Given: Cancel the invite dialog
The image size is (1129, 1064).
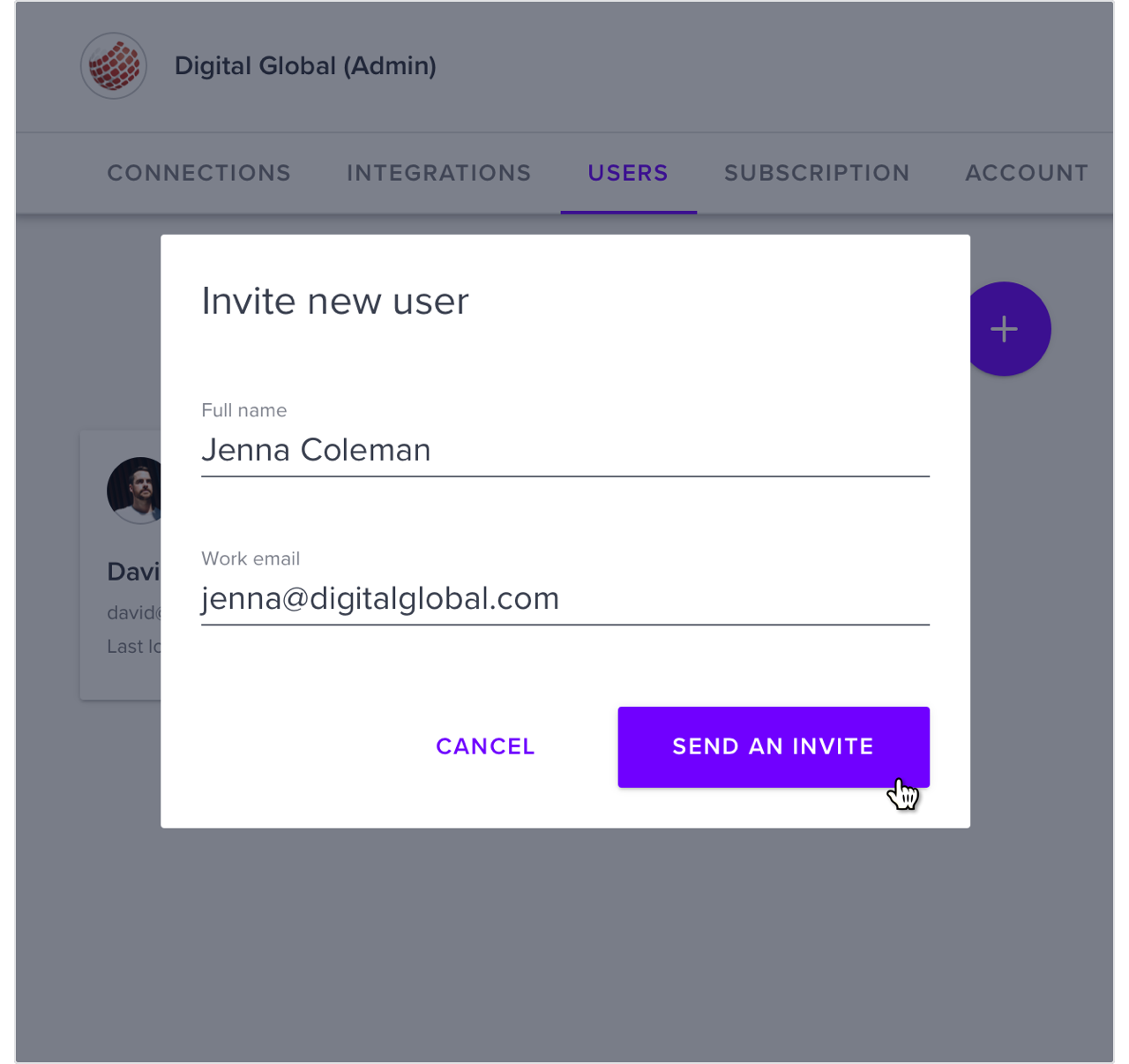Looking at the screenshot, I should 485,747.
